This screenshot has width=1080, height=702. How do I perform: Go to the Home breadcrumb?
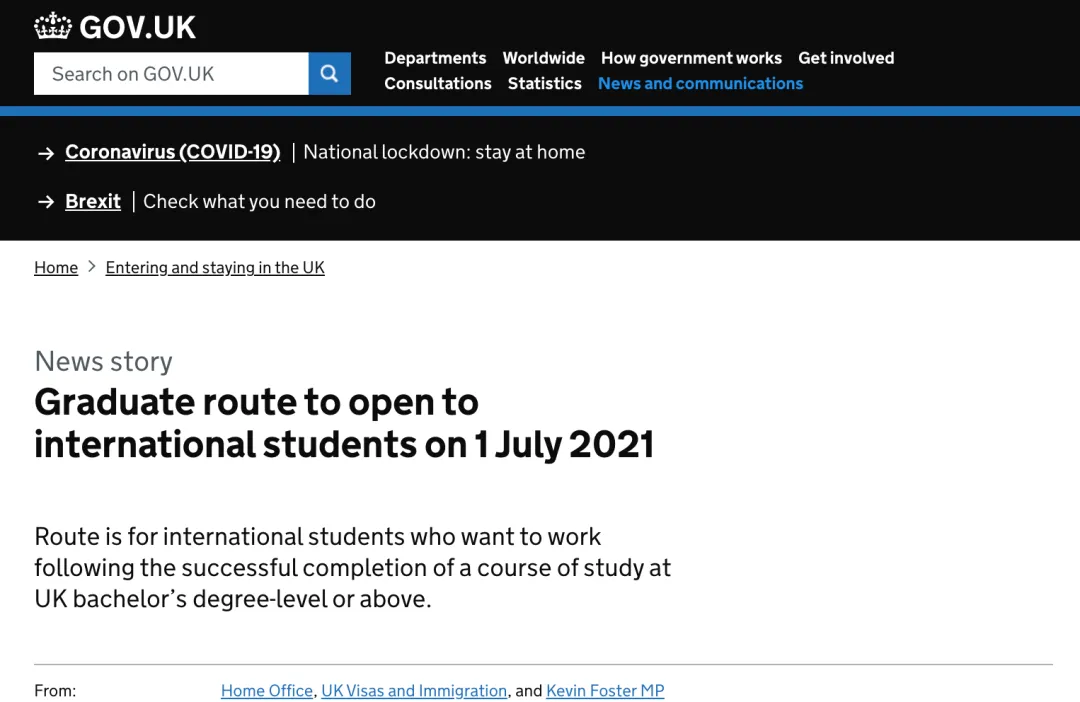(x=56, y=267)
